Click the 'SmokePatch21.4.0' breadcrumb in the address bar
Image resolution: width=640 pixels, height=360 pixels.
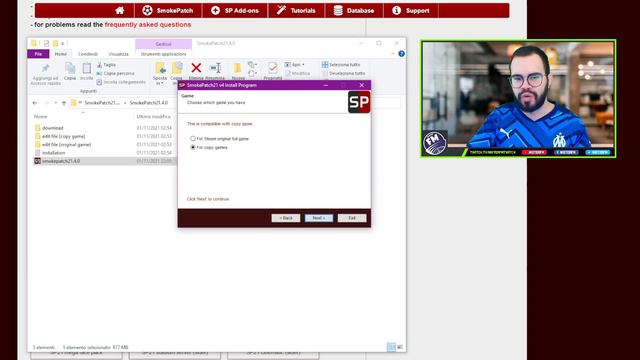click(x=149, y=103)
